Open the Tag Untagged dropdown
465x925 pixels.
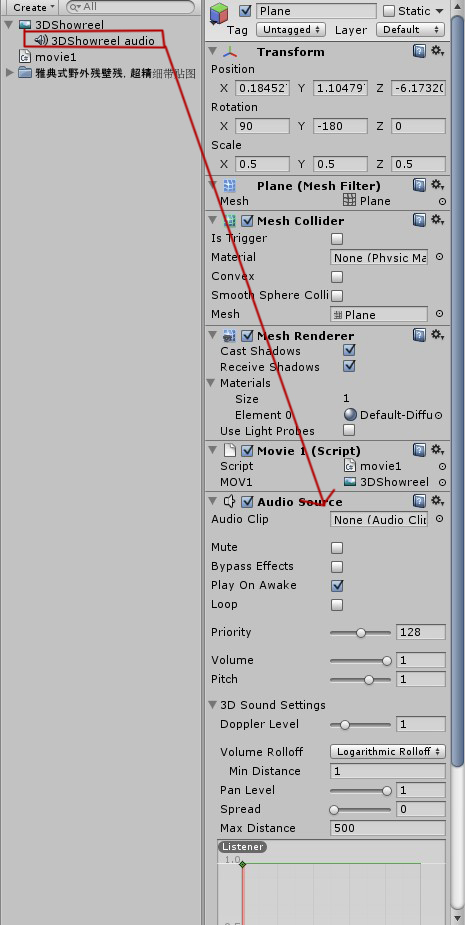pyautogui.click(x=292, y=29)
